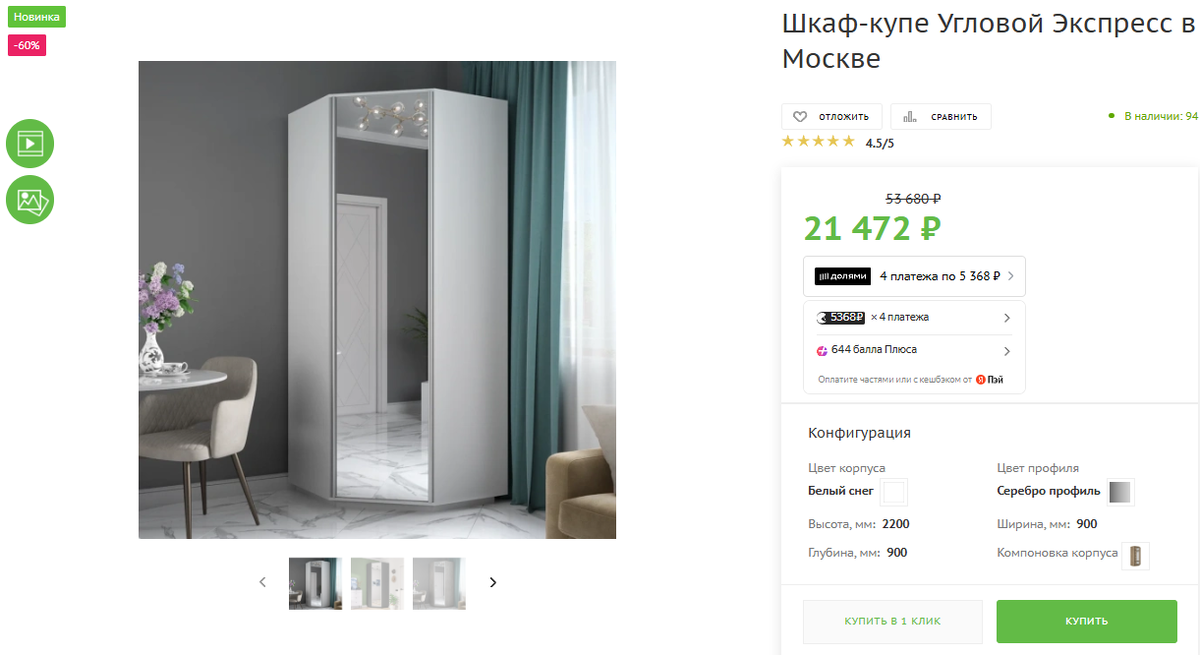Screen dimensions: 1200x655
Task: Open the photo gallery green image icon
Action: 30,200
